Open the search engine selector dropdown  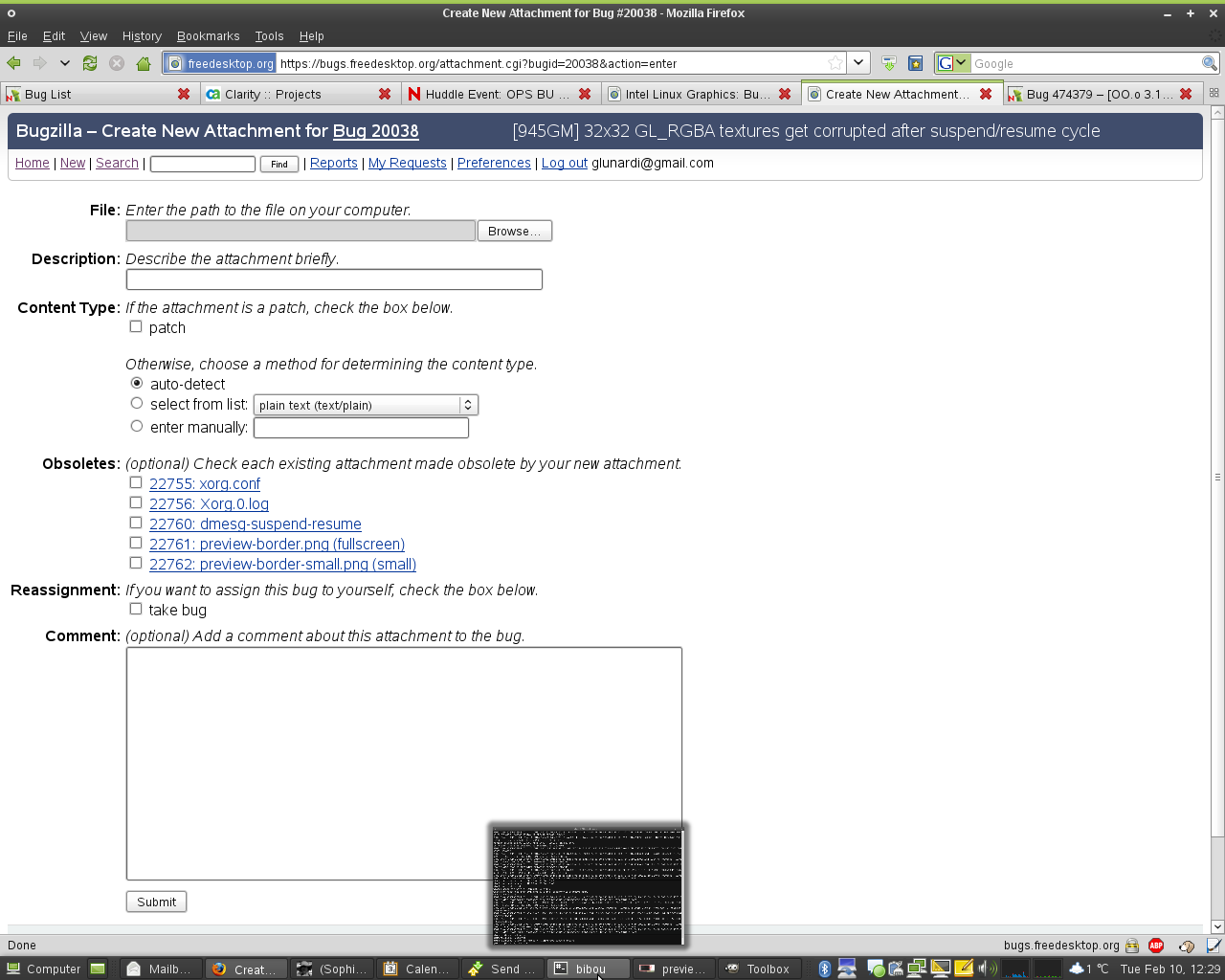[952, 63]
